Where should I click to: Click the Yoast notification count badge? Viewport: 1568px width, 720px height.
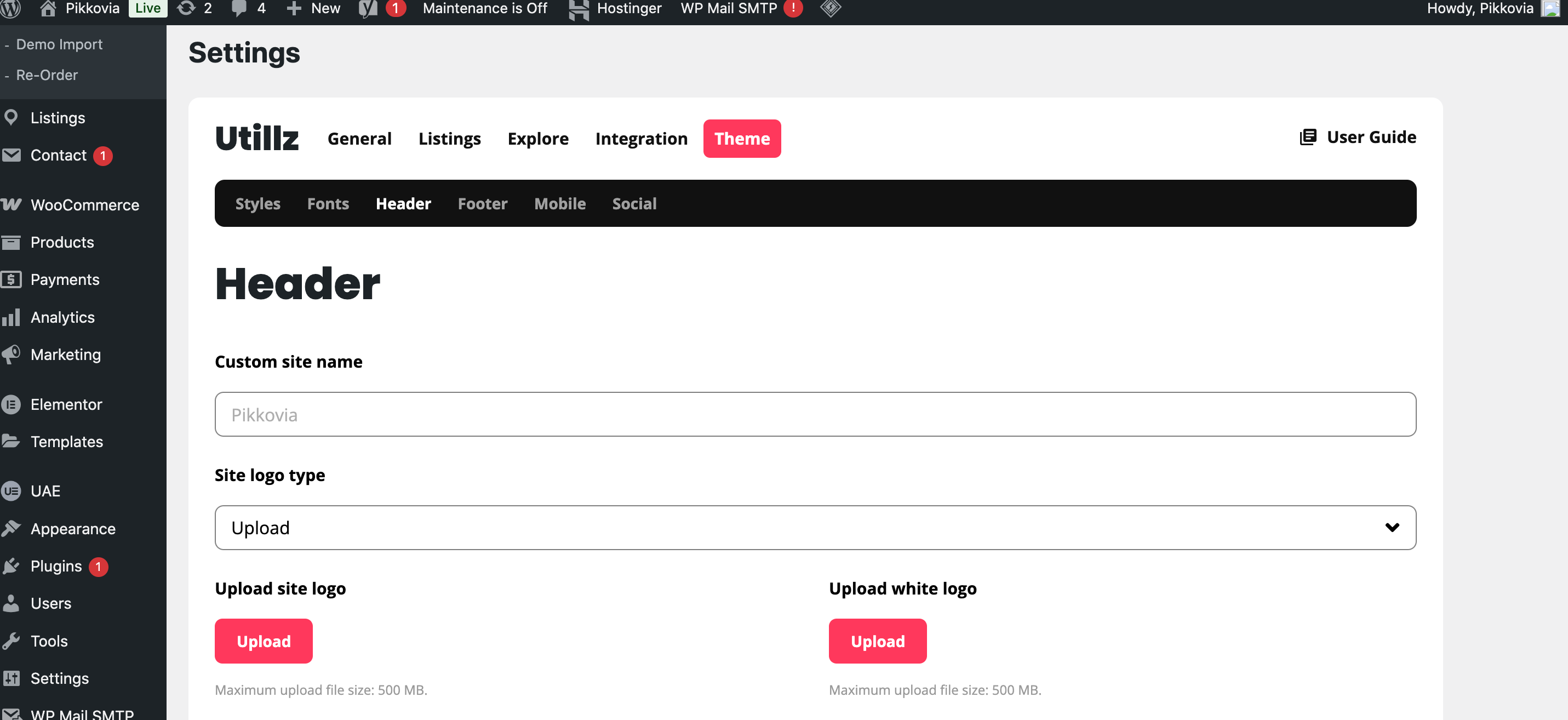pyautogui.click(x=396, y=8)
